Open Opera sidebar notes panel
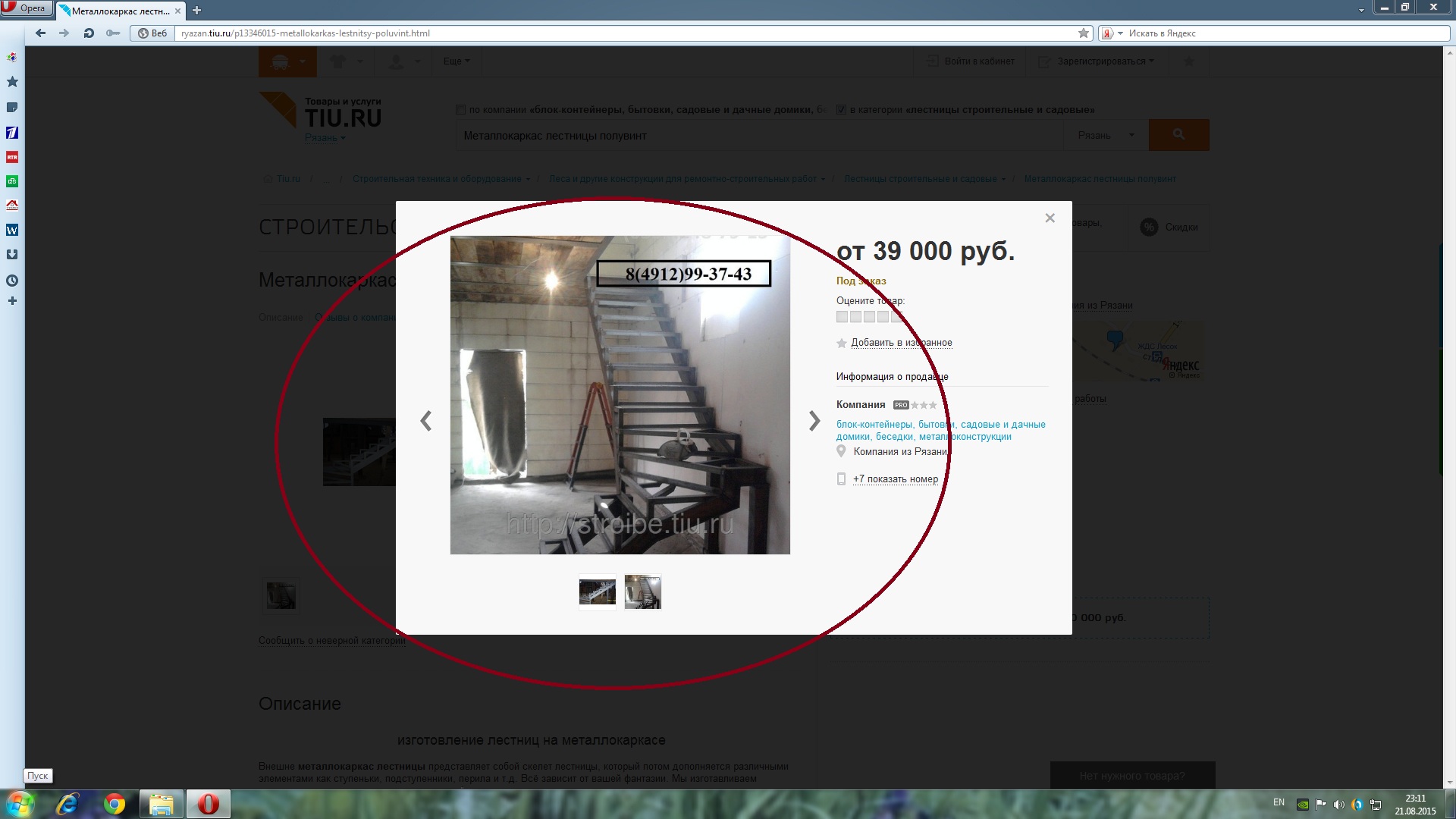This screenshot has height=819, width=1456. pyautogui.click(x=12, y=107)
